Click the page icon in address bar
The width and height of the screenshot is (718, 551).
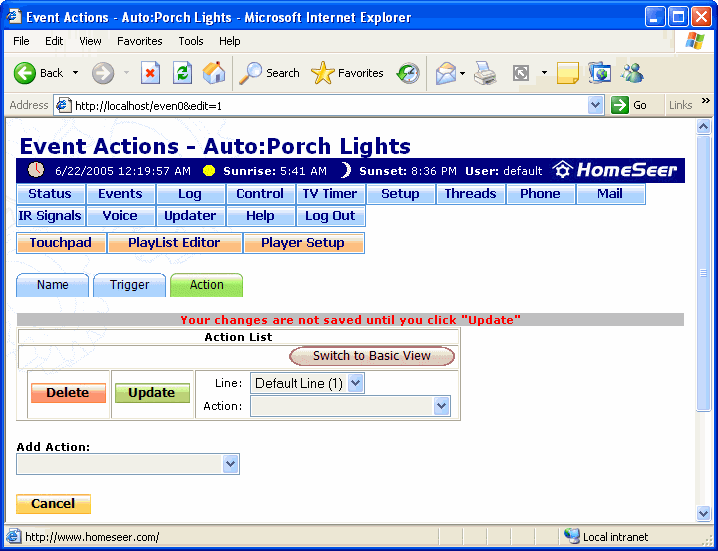tap(64, 105)
